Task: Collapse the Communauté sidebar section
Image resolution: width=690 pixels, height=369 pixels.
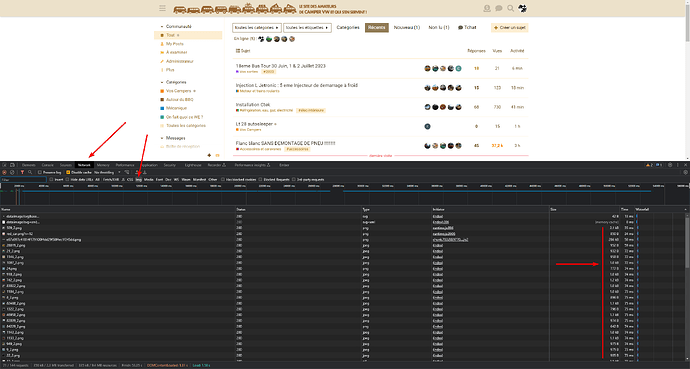Action: tap(176, 26)
